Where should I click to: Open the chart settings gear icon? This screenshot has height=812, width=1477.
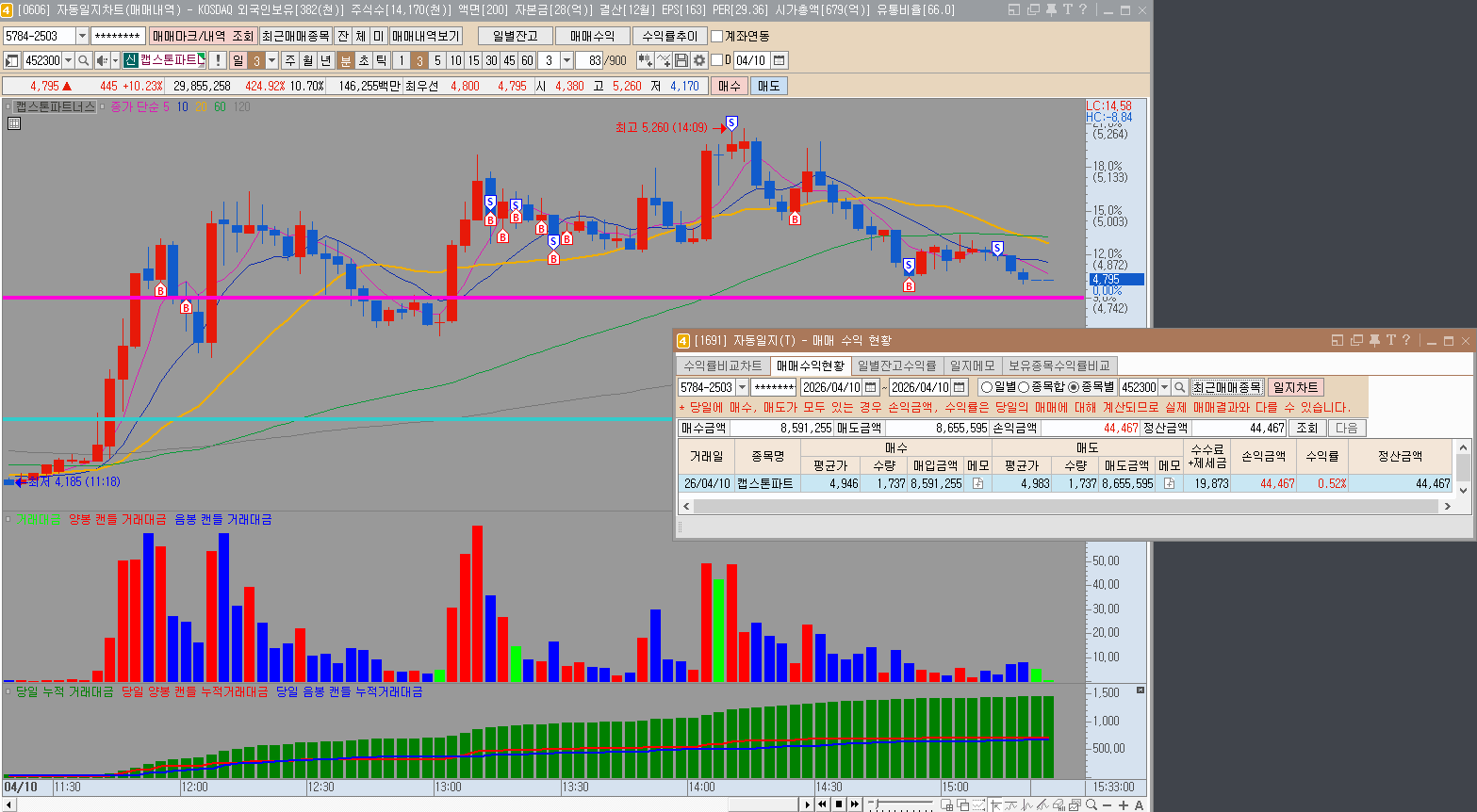pos(699,60)
